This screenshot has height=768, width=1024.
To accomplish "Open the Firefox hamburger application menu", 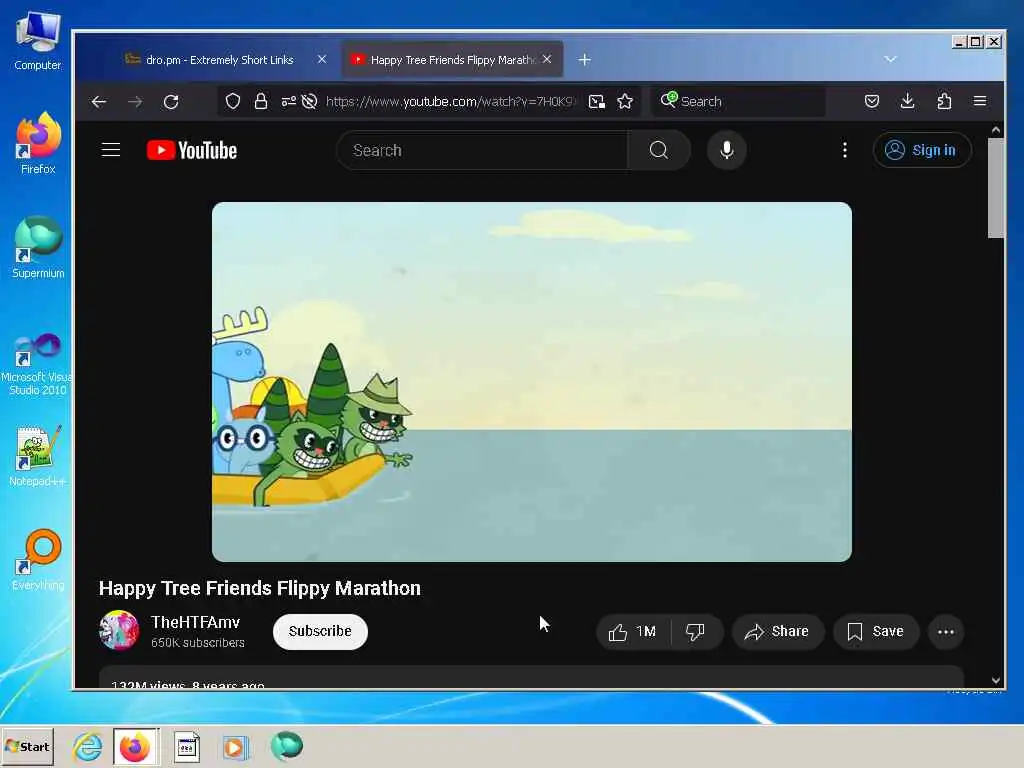I will coord(980,101).
